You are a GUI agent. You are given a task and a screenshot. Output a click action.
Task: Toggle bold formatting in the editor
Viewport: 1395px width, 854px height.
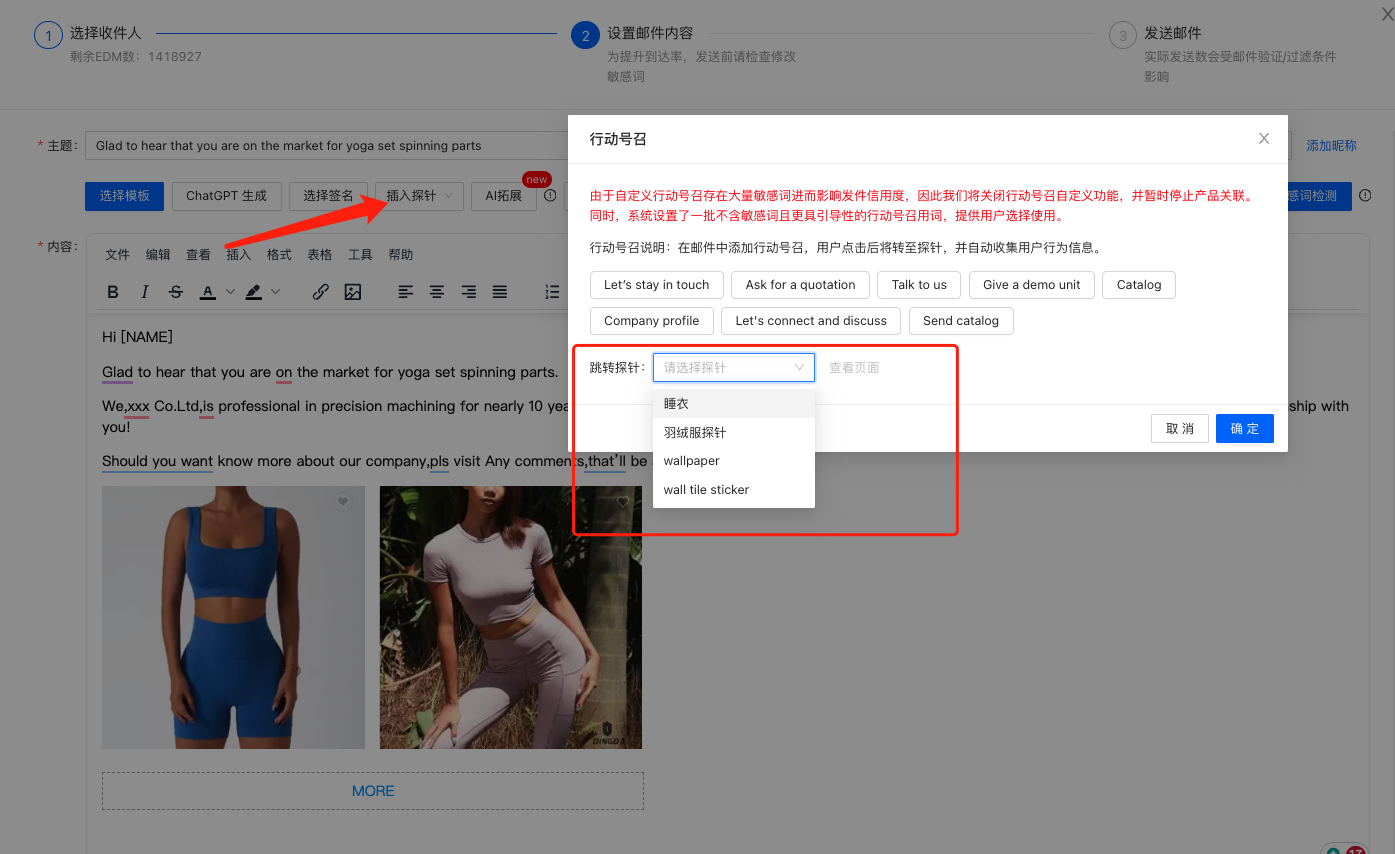pos(113,292)
